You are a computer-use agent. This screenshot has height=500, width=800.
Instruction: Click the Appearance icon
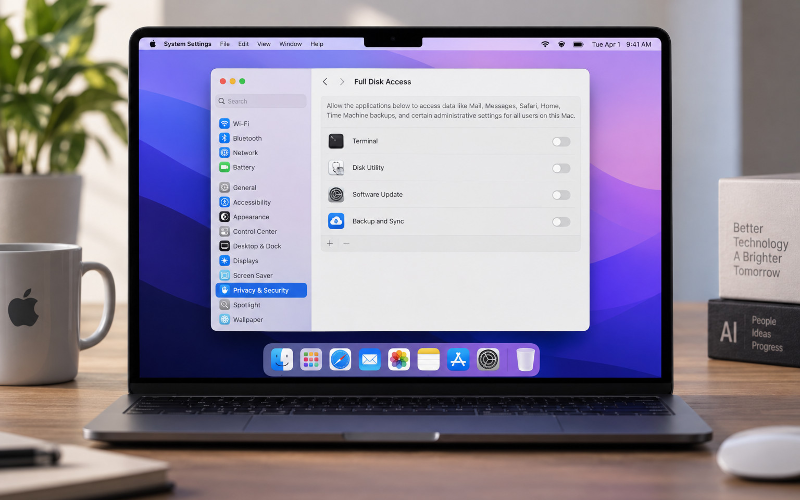pyautogui.click(x=224, y=217)
